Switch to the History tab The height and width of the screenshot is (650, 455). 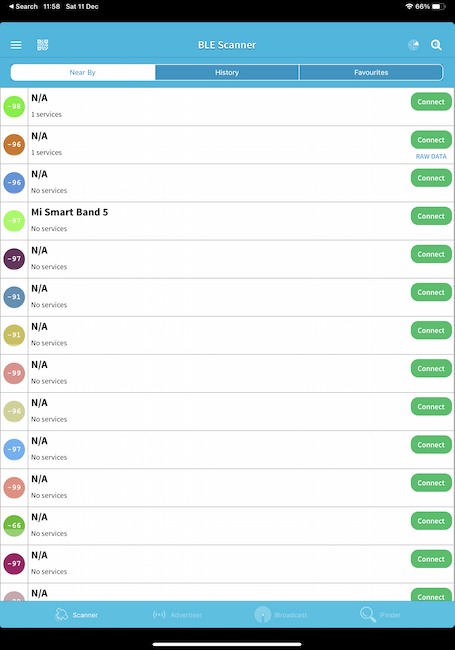point(227,73)
